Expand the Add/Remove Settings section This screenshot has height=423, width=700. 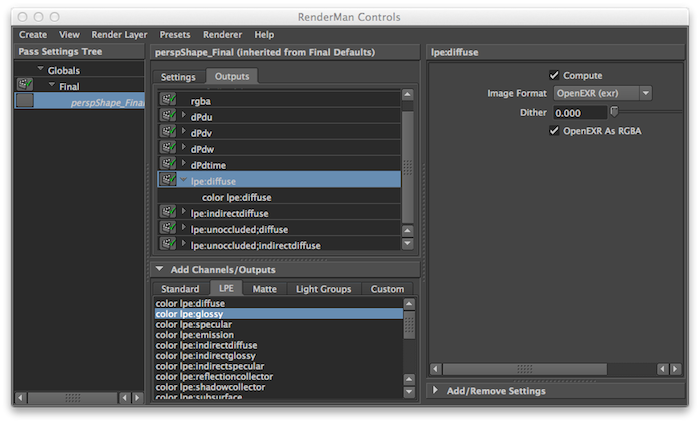coord(435,390)
